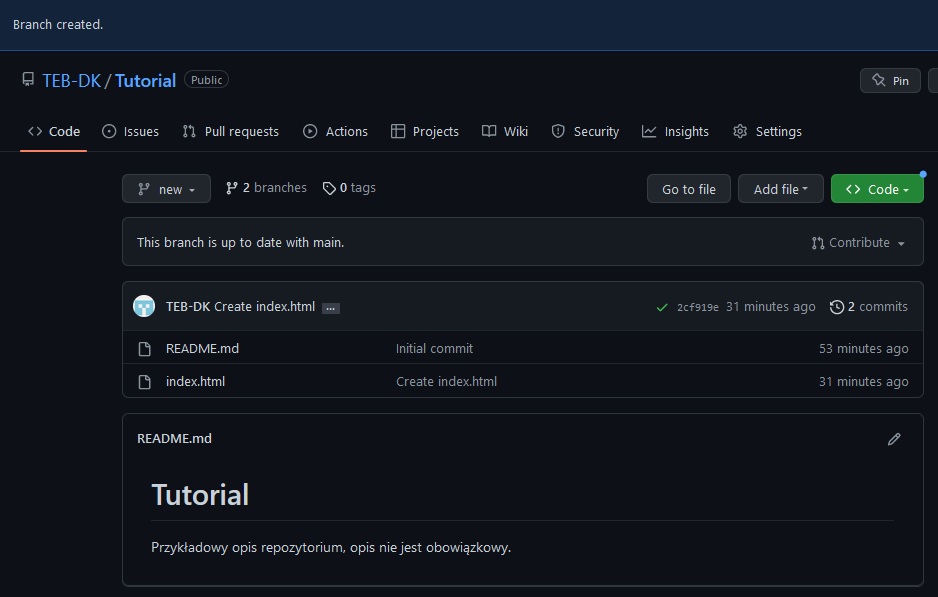The height and width of the screenshot is (597, 938).
Task: Edit the README with the pencil icon
Action: [893, 439]
